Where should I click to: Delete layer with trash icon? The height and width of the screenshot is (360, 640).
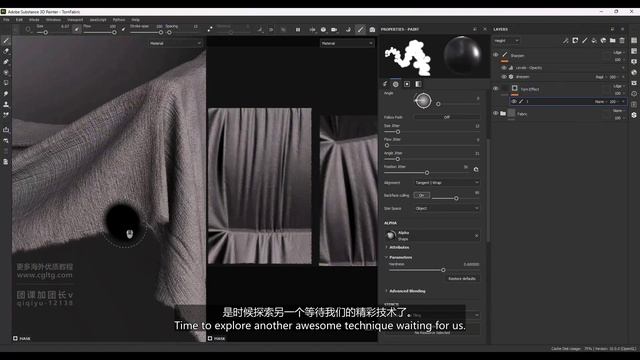(622, 40)
